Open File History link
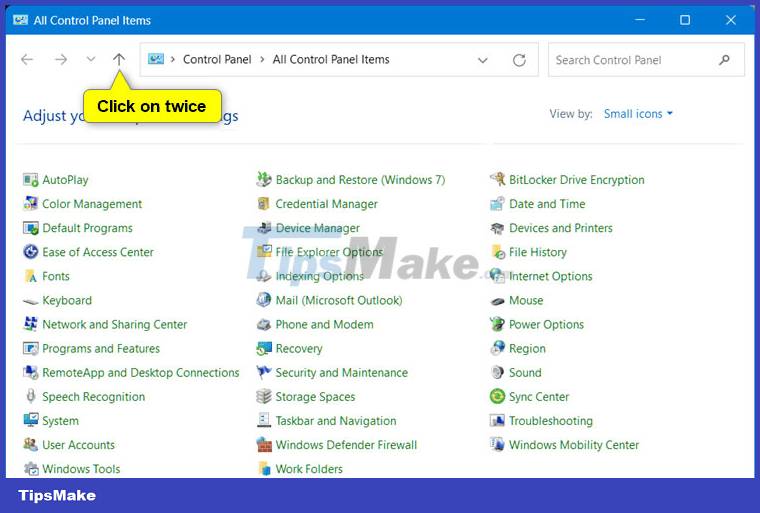 pos(538,252)
